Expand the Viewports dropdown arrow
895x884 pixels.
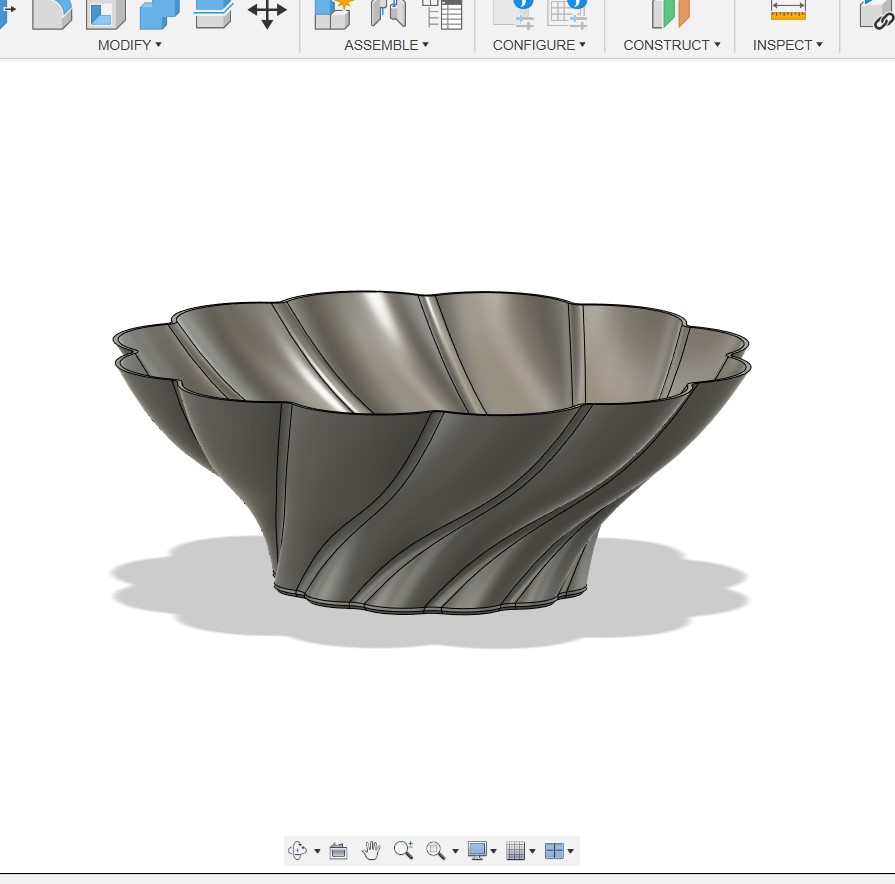570,851
